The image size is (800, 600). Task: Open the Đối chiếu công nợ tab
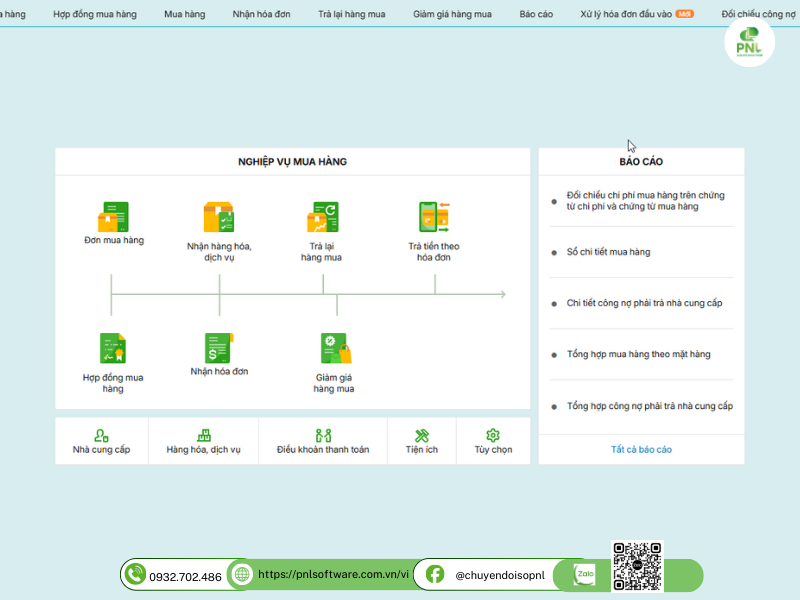758,14
